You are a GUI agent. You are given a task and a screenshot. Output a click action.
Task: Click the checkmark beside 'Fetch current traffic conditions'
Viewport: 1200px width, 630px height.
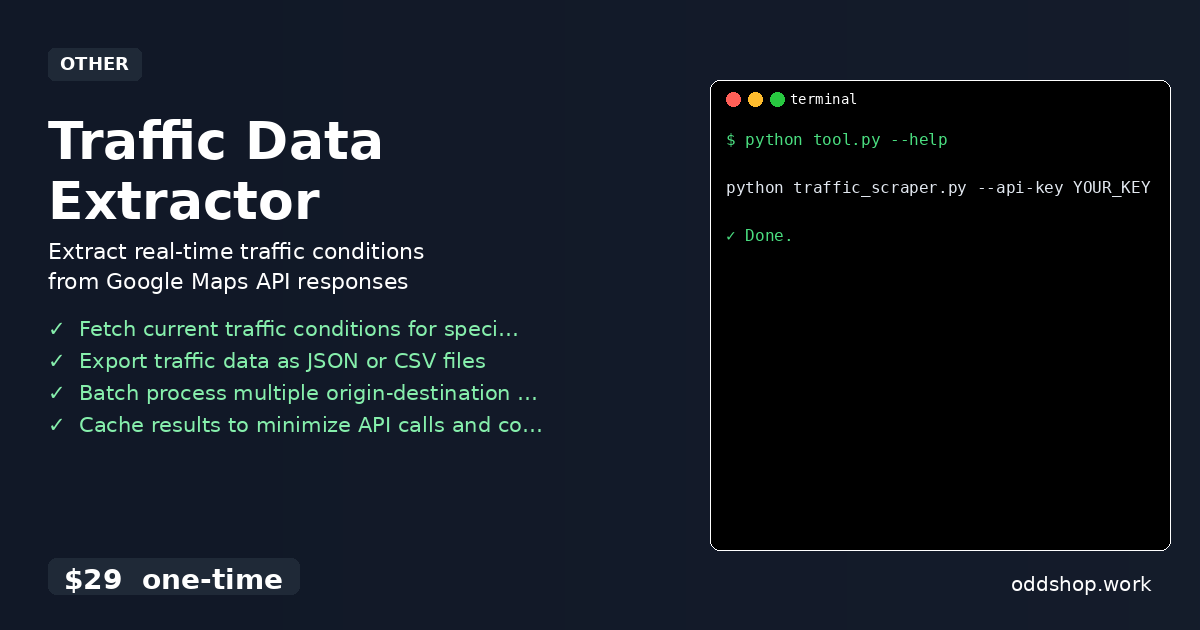[57, 329]
